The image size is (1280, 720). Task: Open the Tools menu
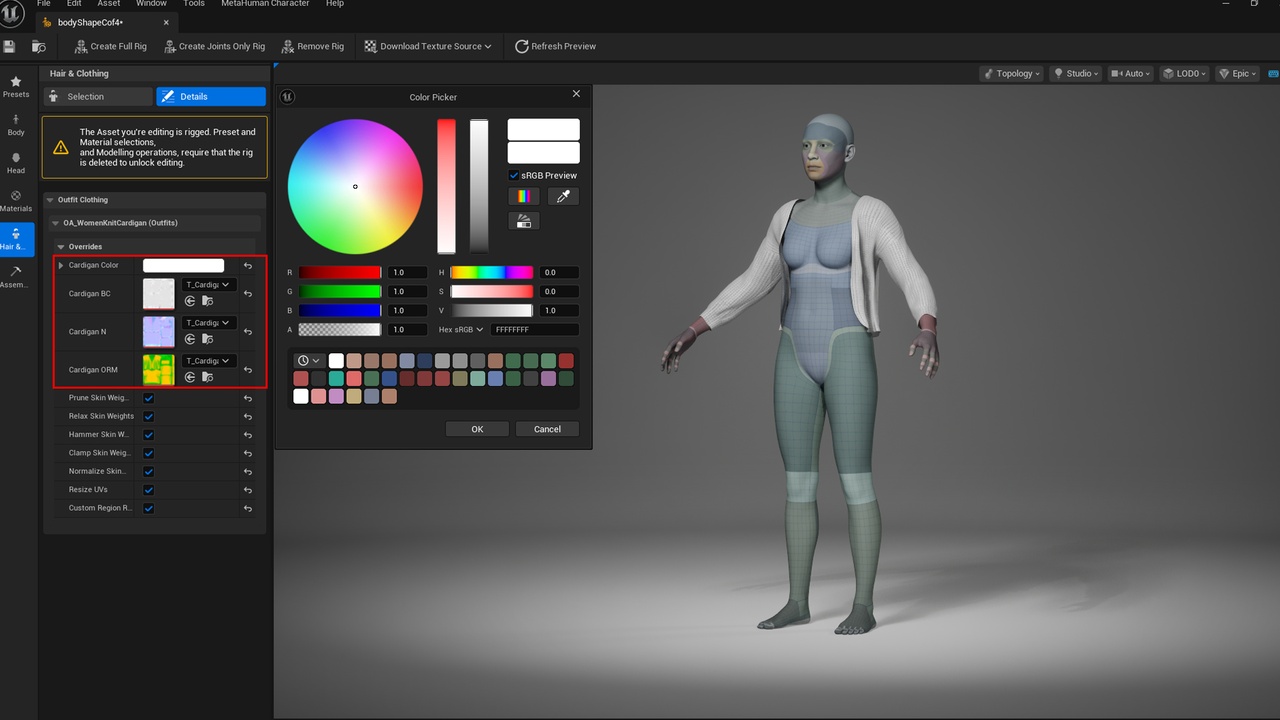click(x=194, y=4)
